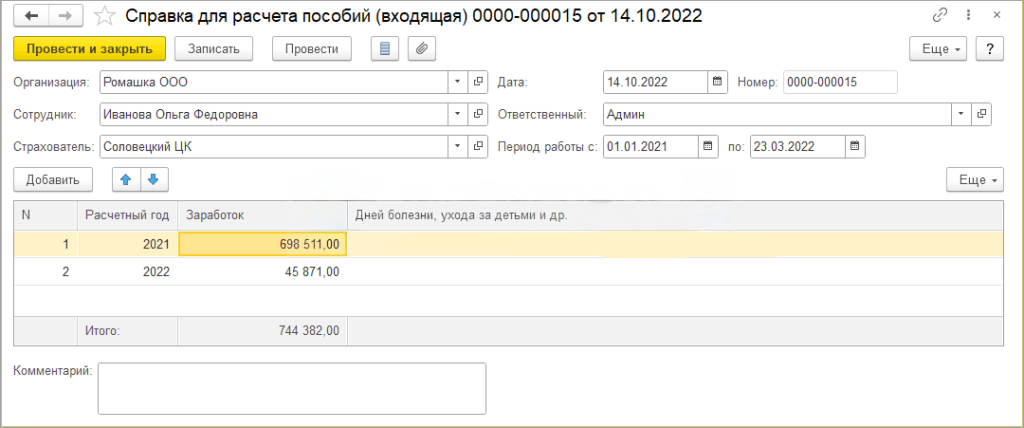The image size is (1024, 428).
Task: Open the document movements report icon
Action: pyautogui.click(x=385, y=49)
